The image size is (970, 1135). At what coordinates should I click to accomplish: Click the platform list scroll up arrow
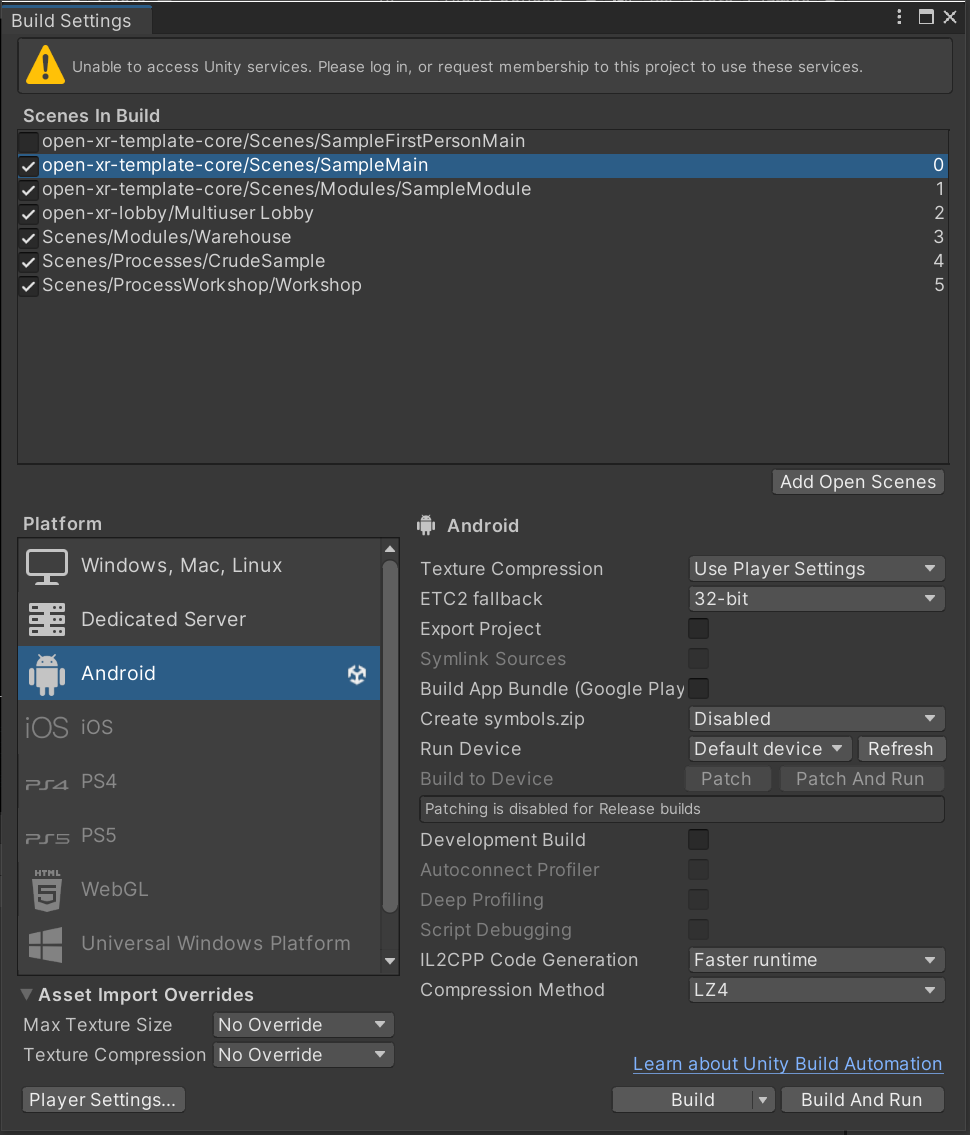coord(390,549)
